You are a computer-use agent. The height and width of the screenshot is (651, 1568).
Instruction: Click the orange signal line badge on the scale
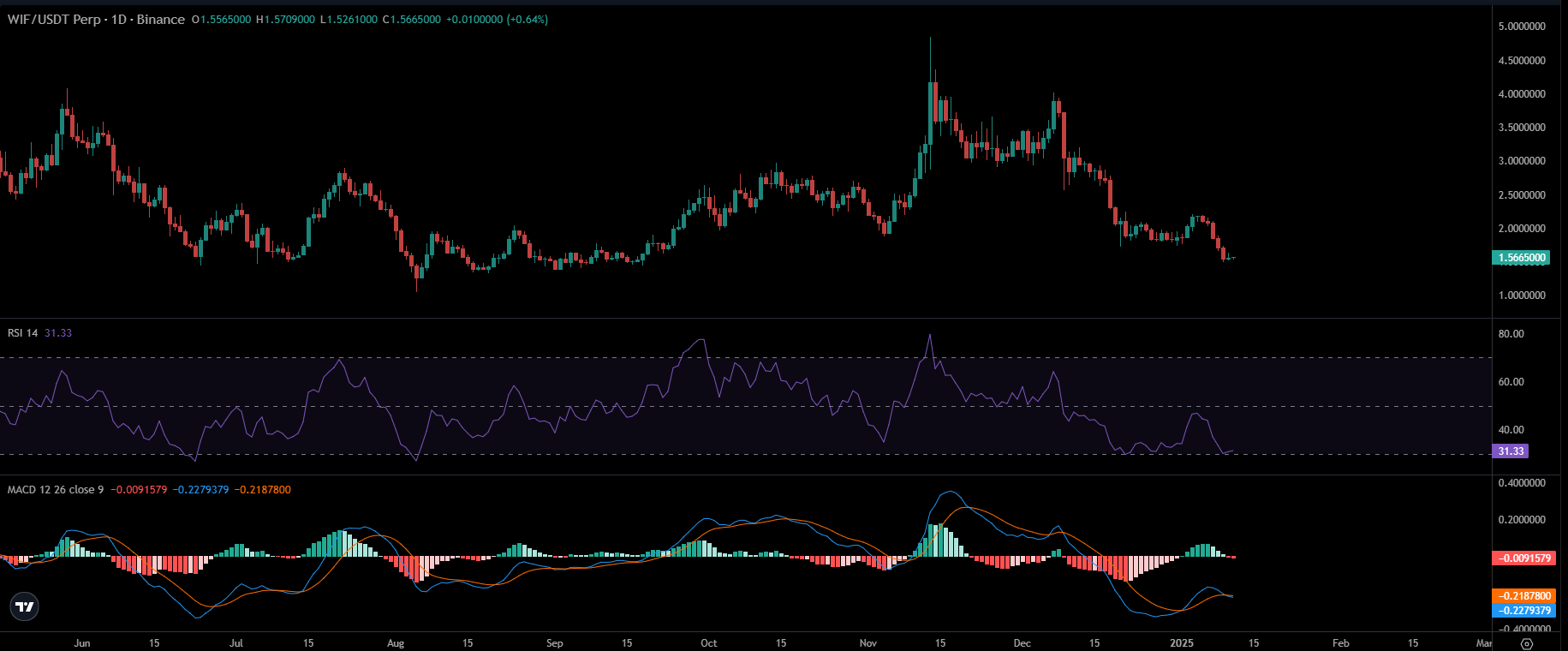(x=1523, y=595)
